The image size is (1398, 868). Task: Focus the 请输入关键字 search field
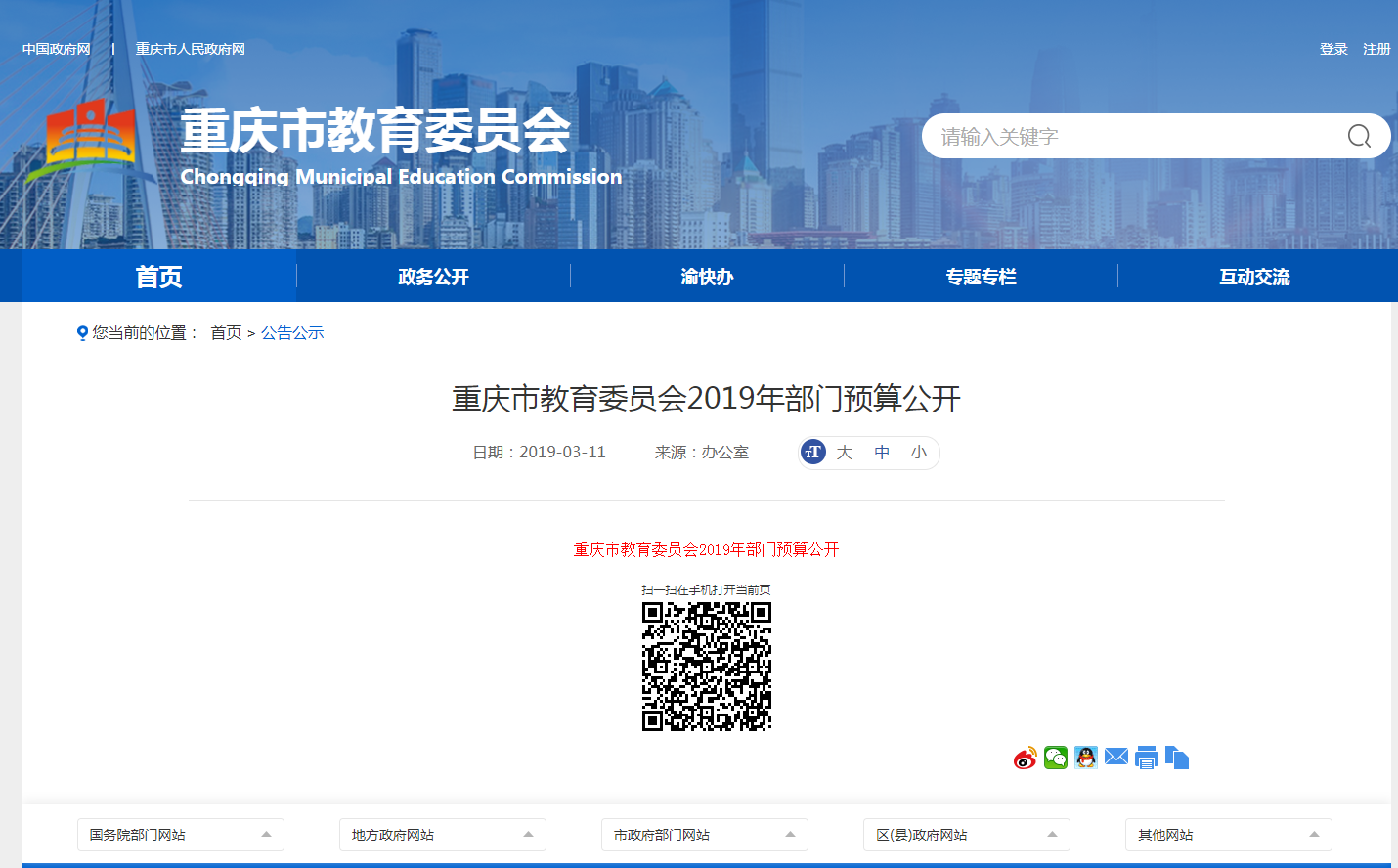pos(1134,136)
